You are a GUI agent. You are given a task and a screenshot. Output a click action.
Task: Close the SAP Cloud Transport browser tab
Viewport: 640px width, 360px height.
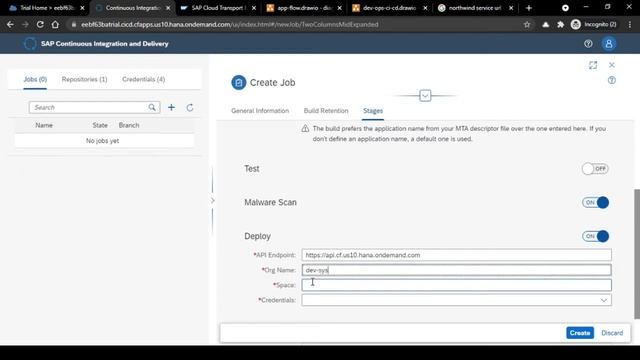(x=254, y=8)
